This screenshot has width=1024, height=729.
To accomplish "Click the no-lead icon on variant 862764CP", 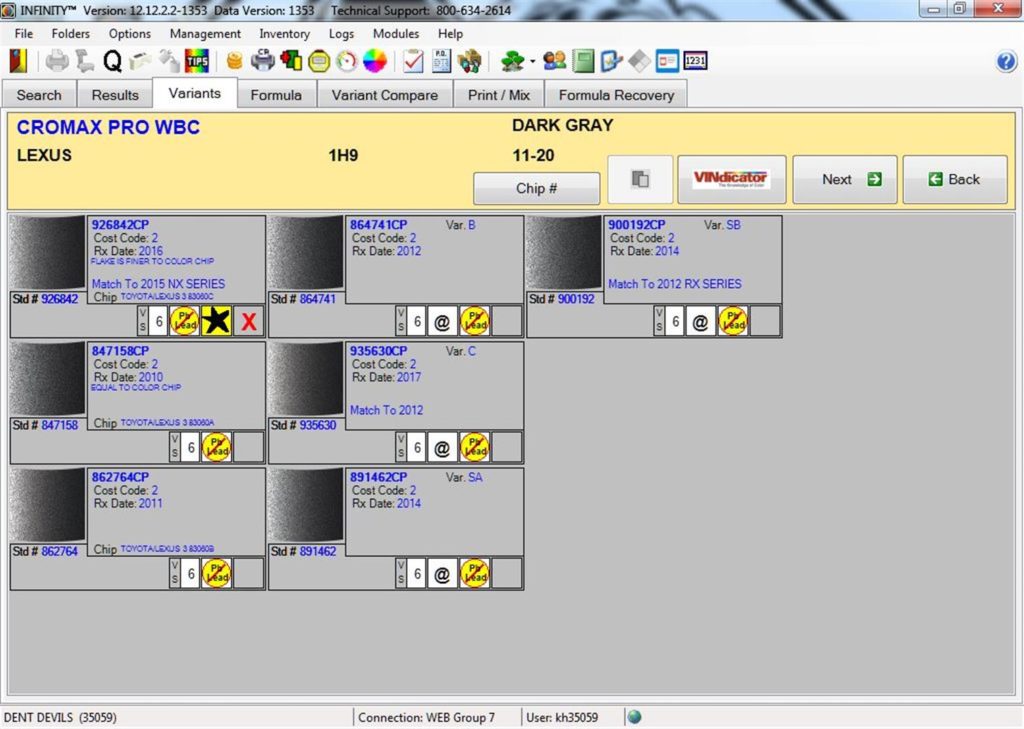I will pos(216,574).
